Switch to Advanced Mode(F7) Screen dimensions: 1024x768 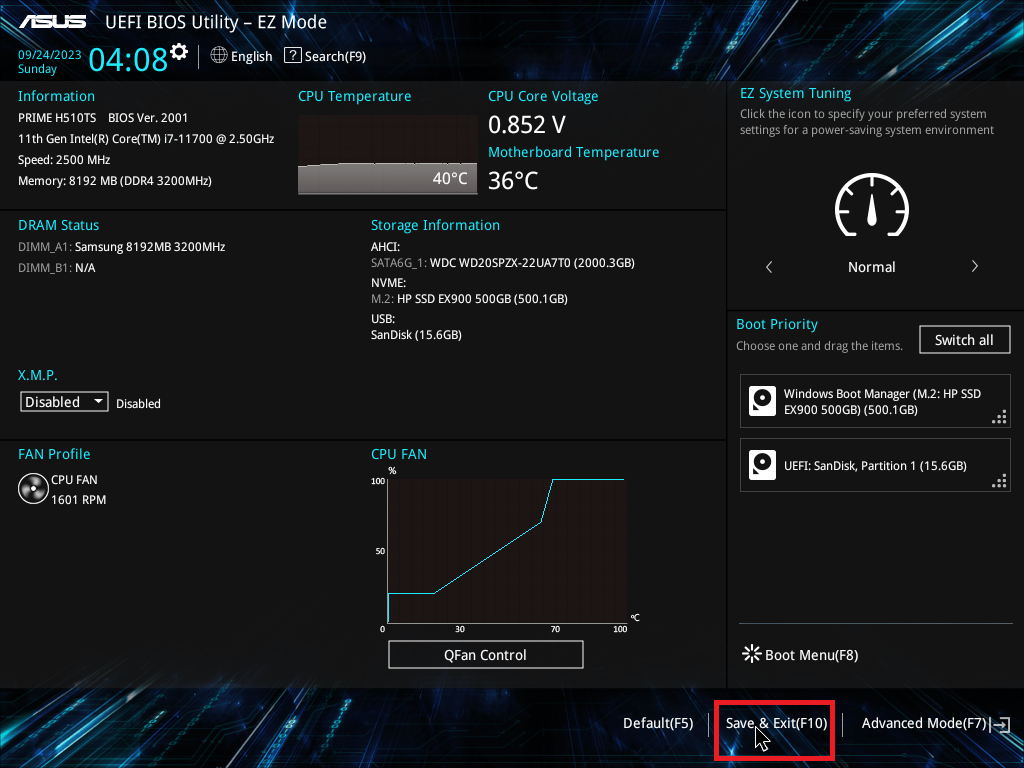click(923, 723)
